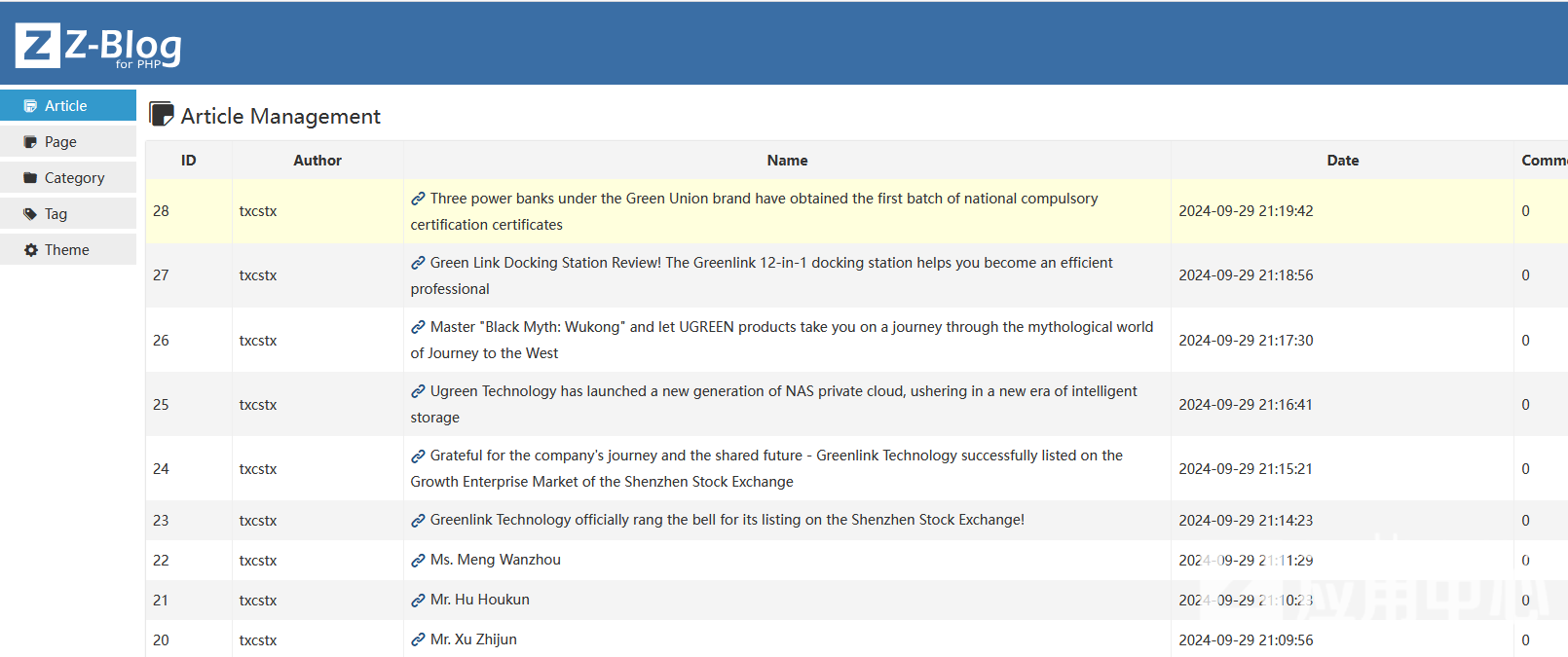Click date 2024-09-29 21:17:30
This screenshot has width=1568, height=657.
1246,341
